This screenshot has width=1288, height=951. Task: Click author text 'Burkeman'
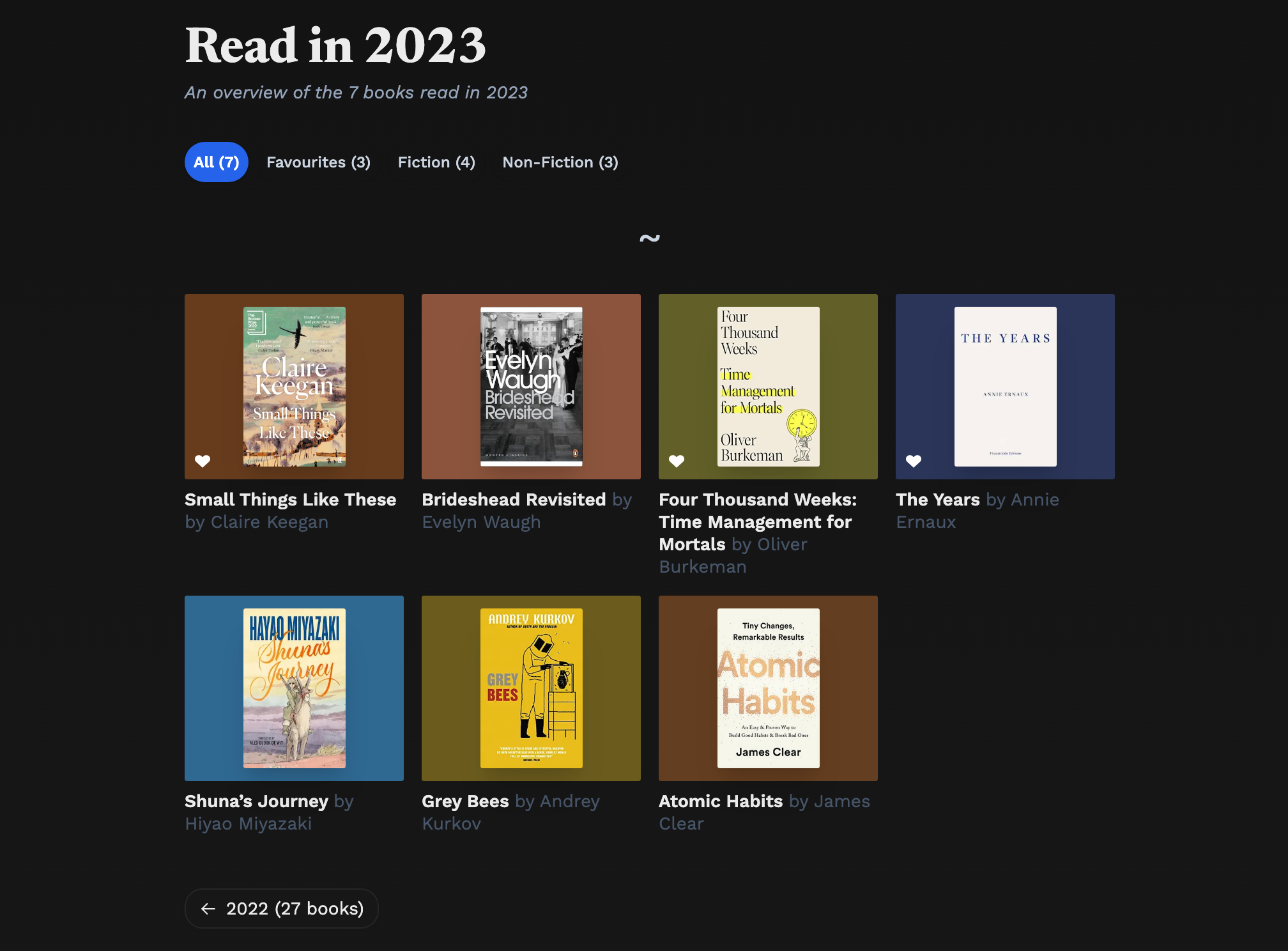pos(702,567)
